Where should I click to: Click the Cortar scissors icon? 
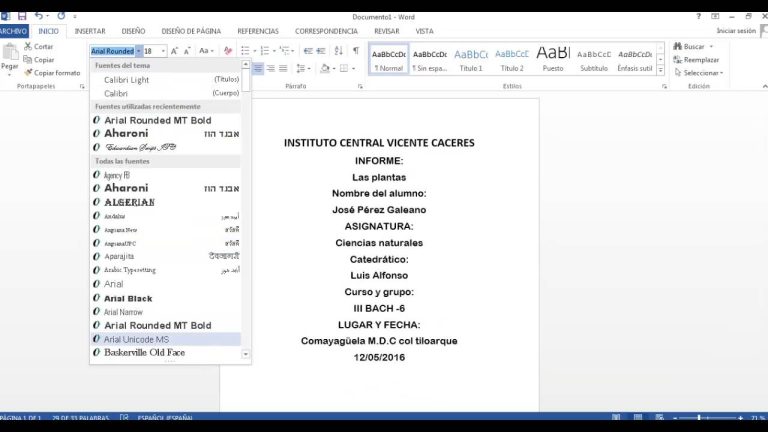(x=26, y=46)
